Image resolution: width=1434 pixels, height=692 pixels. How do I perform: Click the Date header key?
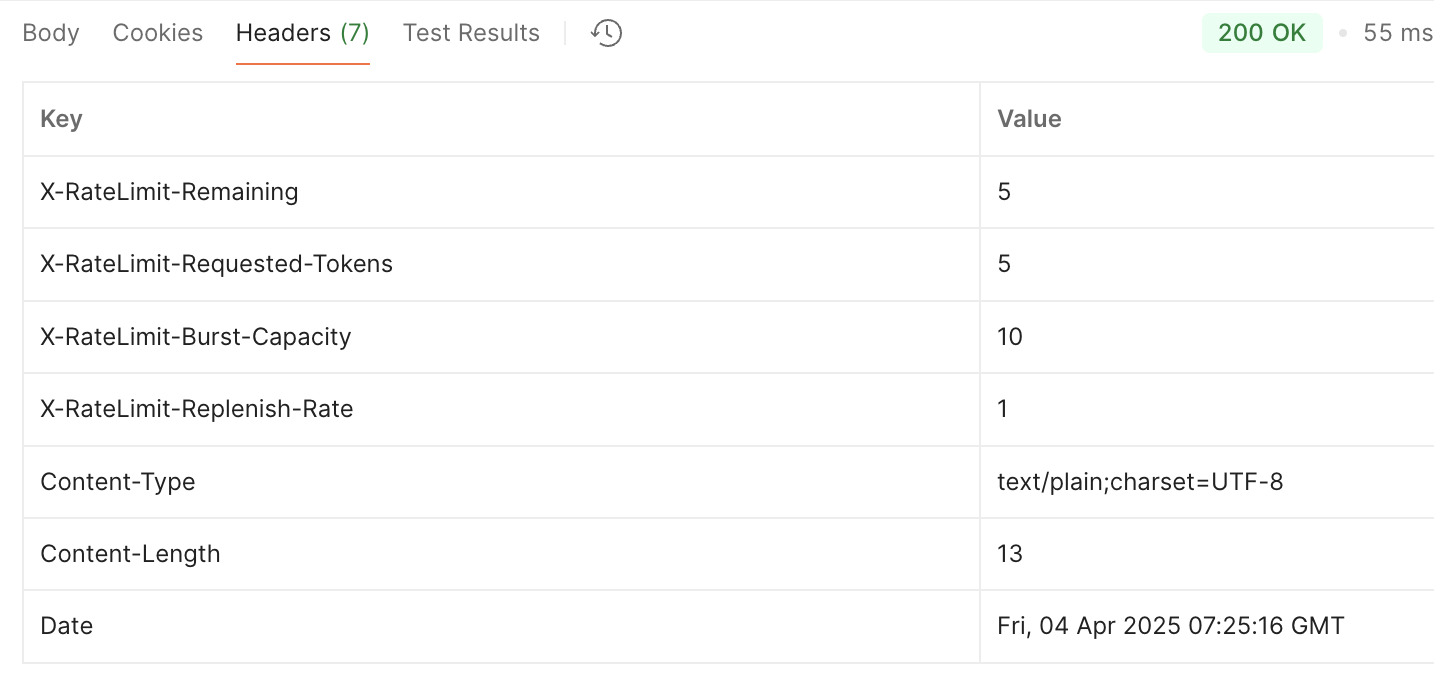pyautogui.click(x=66, y=626)
